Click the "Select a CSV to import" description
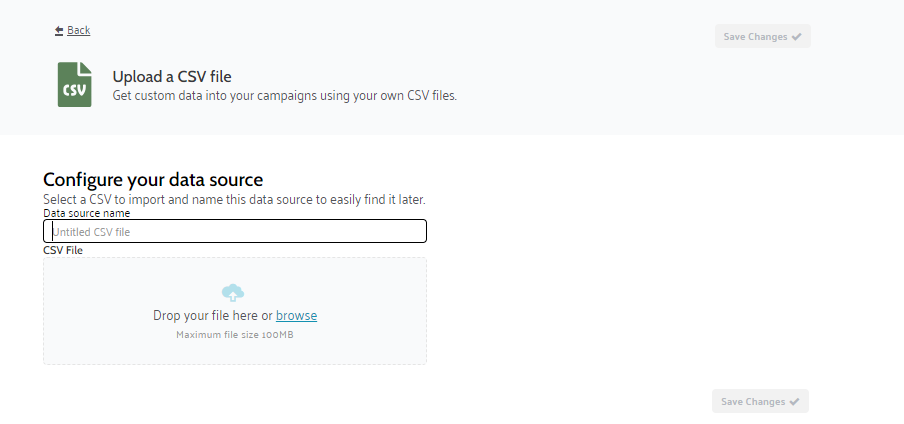The width and height of the screenshot is (904, 424). (x=234, y=199)
